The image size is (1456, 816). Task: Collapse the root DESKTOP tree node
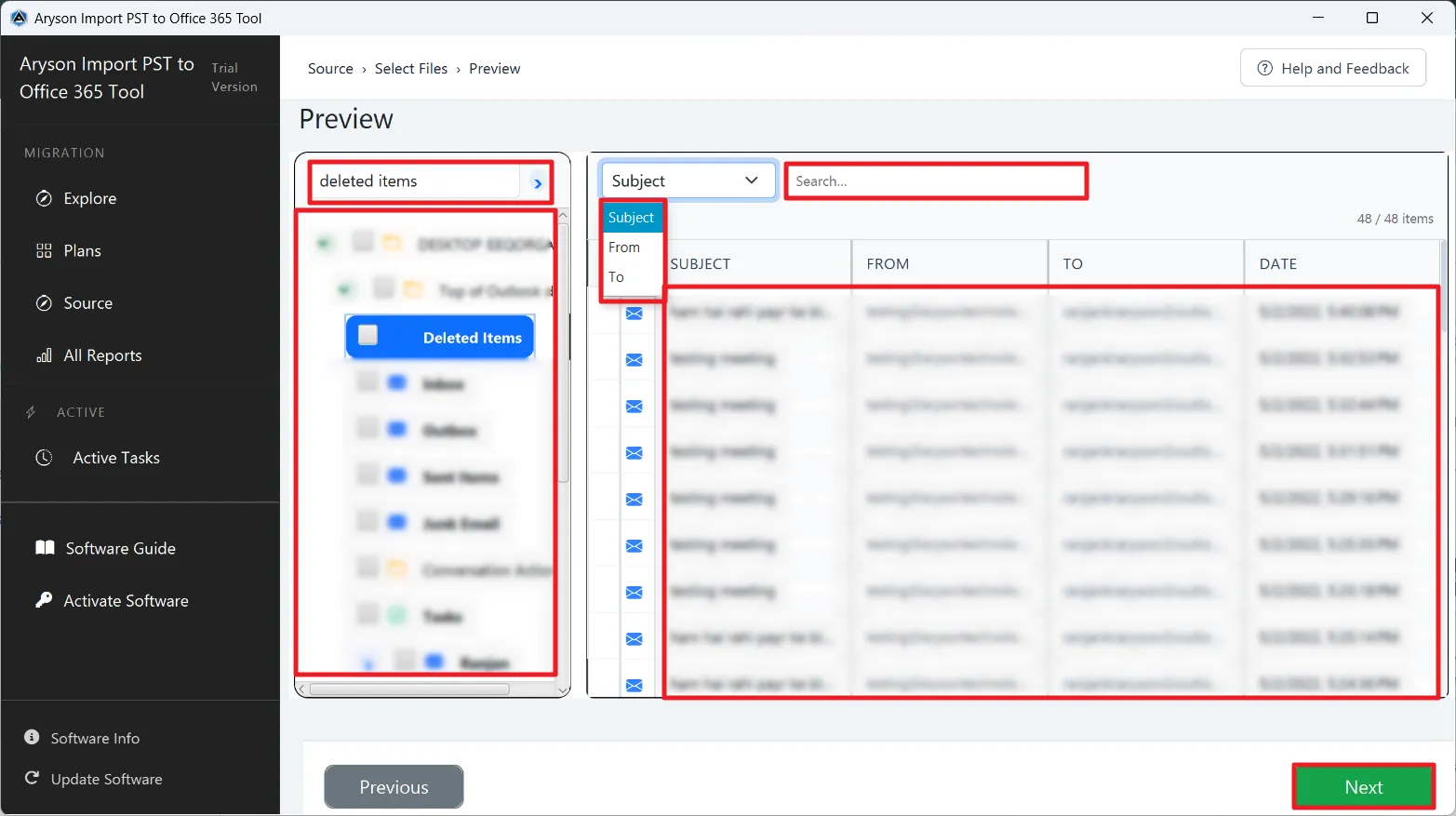click(324, 244)
